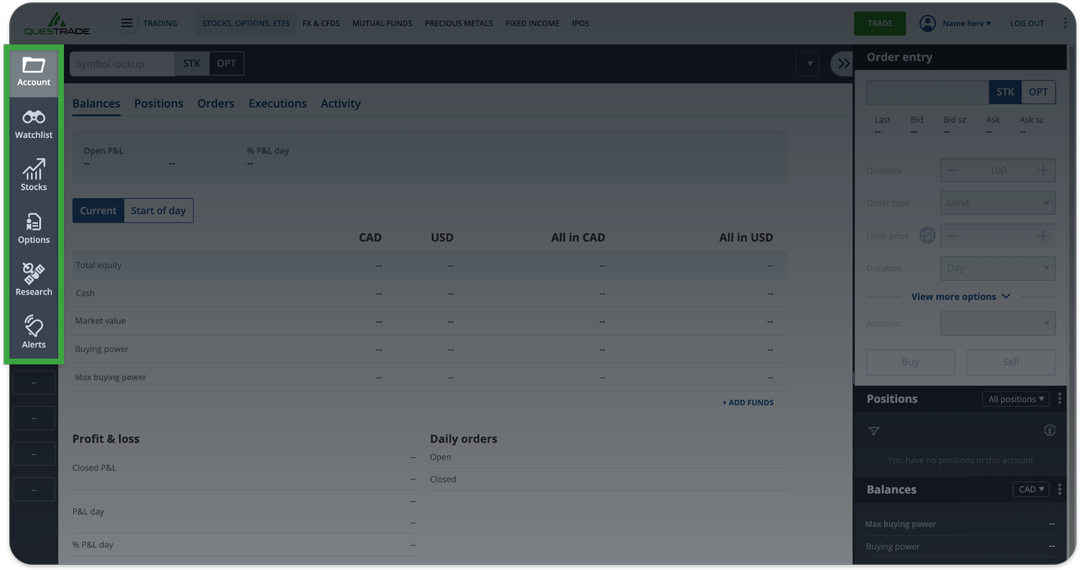
Task: Click the Sell button
Action: [1010, 362]
